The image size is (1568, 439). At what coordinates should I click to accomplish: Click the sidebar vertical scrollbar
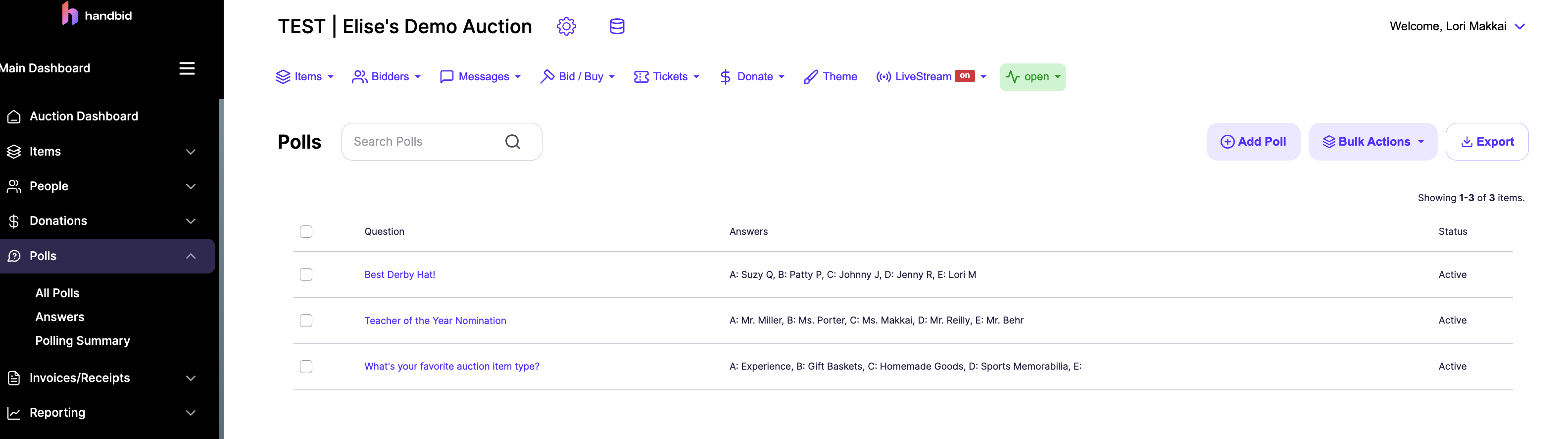click(x=221, y=268)
